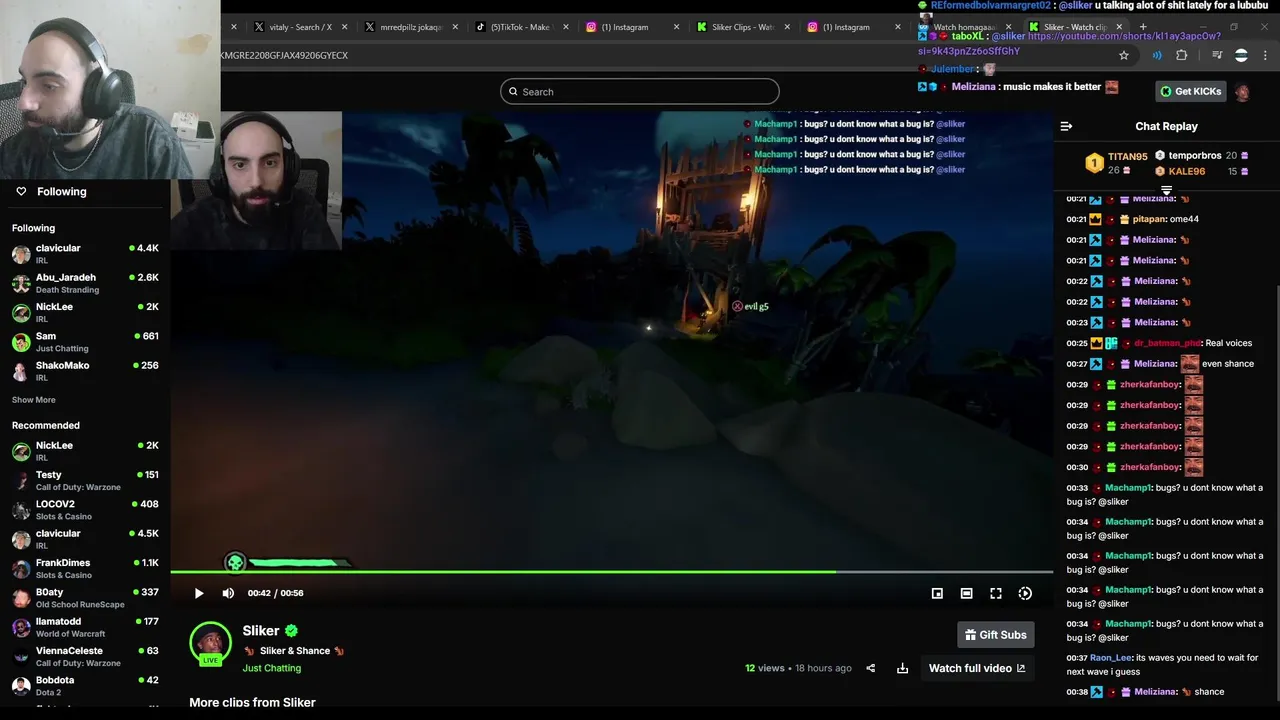Click clavicular avatar under Following
This screenshot has width=1280, height=720.
[21, 254]
